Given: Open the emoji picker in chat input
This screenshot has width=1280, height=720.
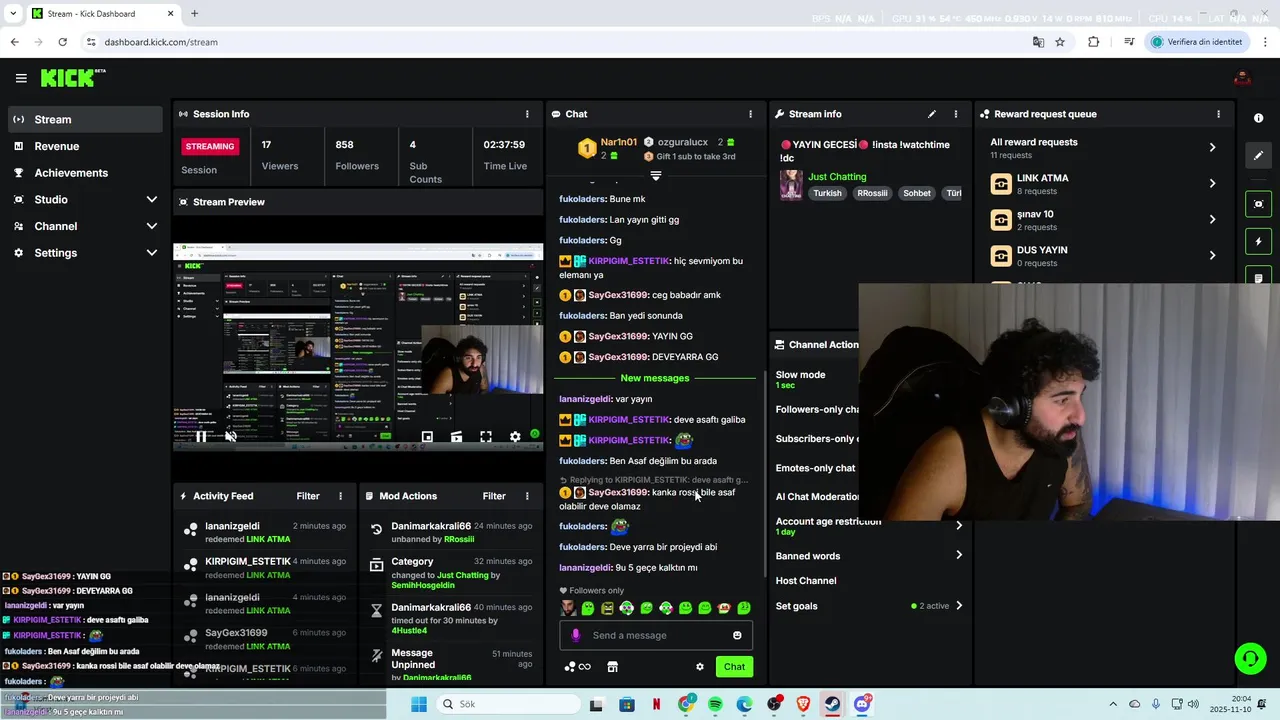Looking at the screenshot, I should (x=737, y=635).
